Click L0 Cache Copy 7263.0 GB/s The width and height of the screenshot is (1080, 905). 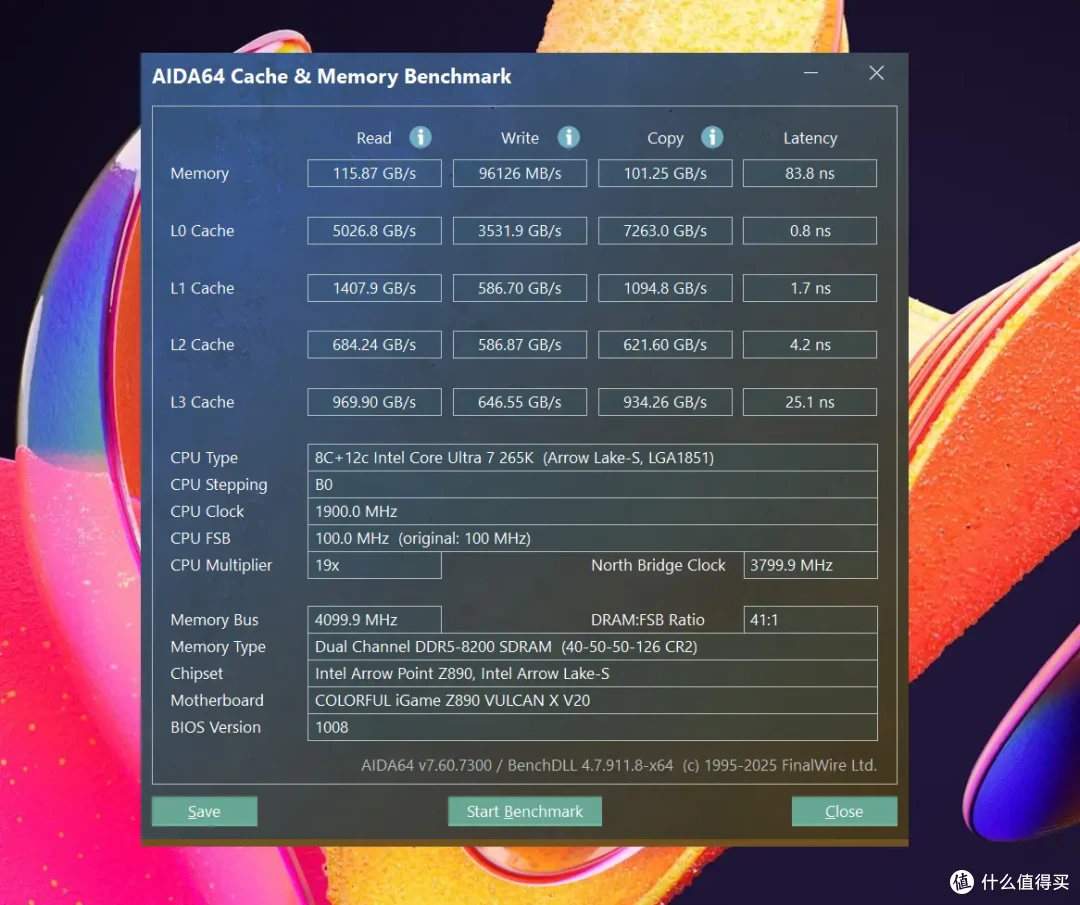[665, 231]
